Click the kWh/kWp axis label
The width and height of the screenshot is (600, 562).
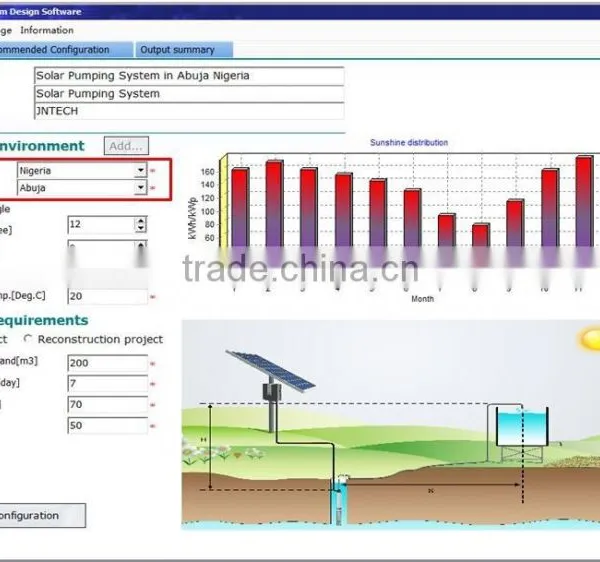(x=192, y=218)
